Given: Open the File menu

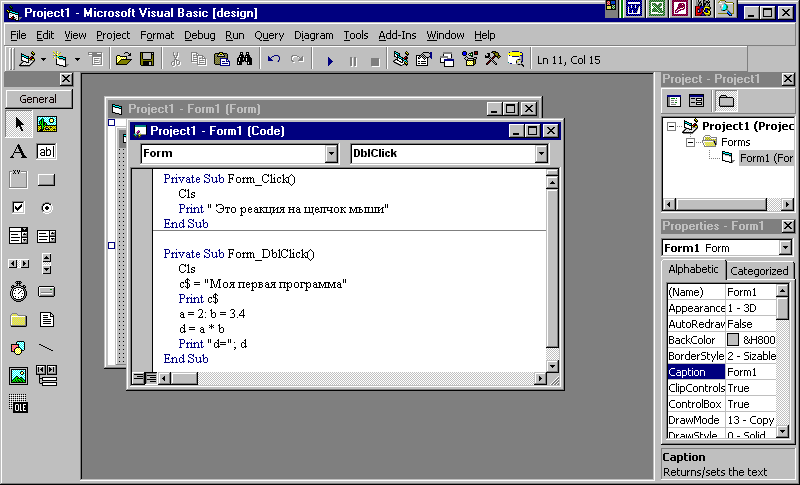Looking at the screenshot, I should pos(18,35).
